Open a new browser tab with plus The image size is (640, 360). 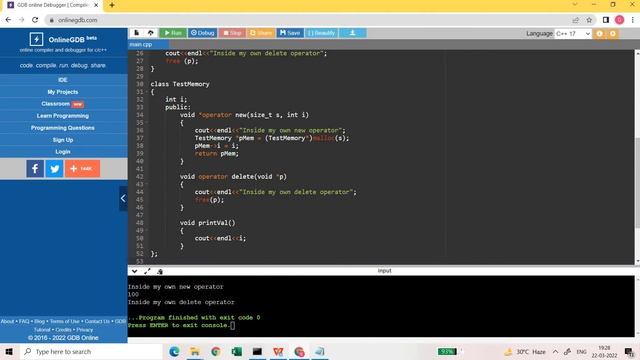click(111, 5)
